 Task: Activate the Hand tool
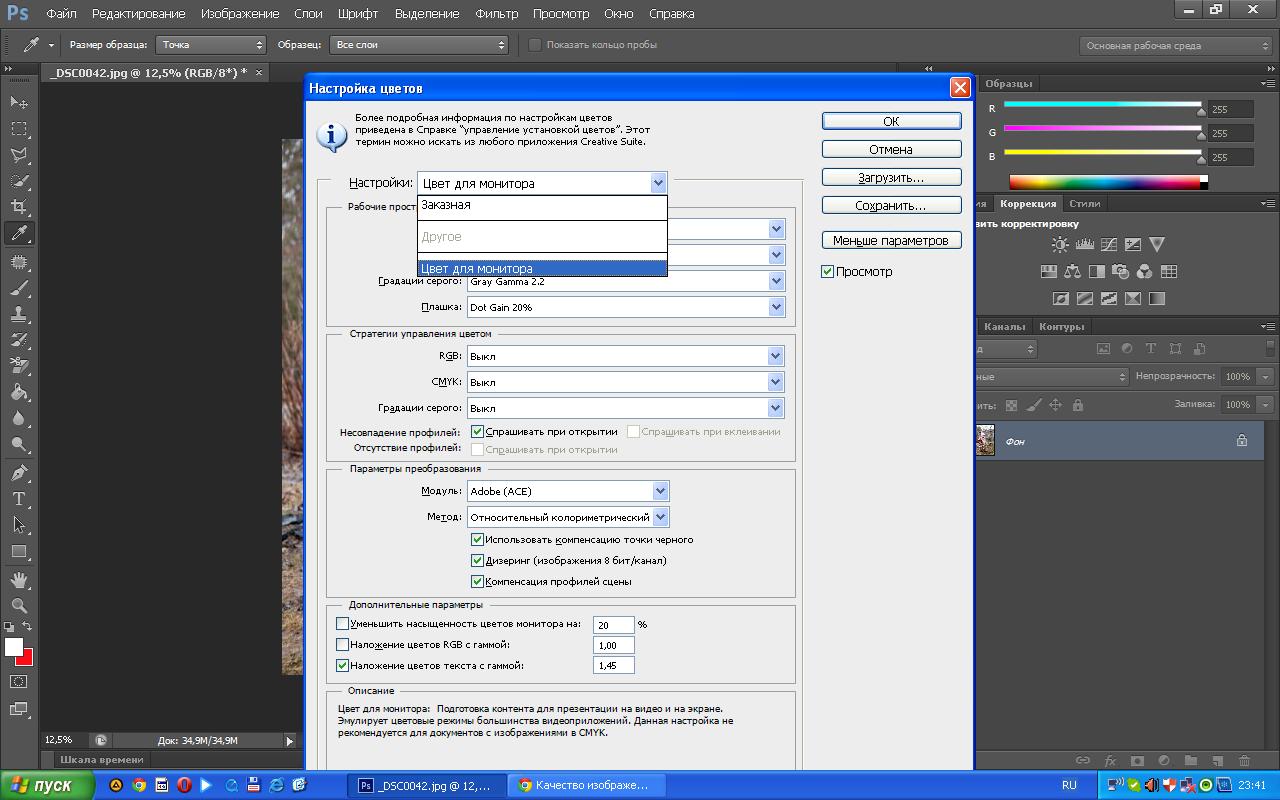coord(19,579)
